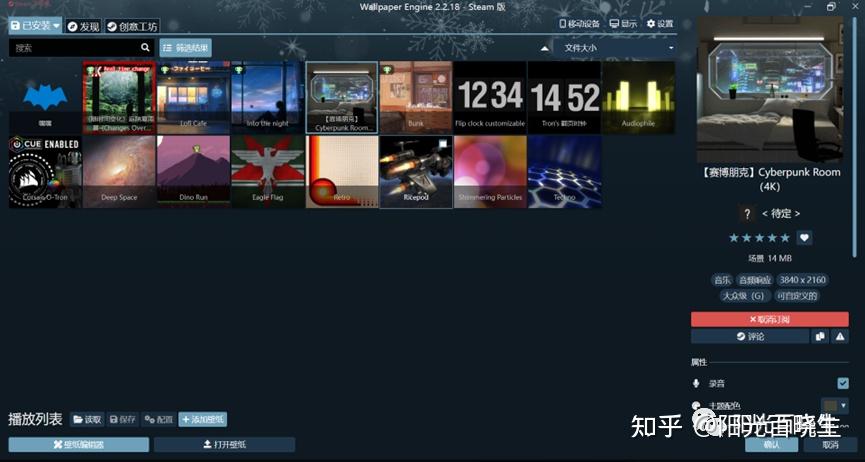
Task: Rate wallpaper with the first star
Action: click(734, 238)
